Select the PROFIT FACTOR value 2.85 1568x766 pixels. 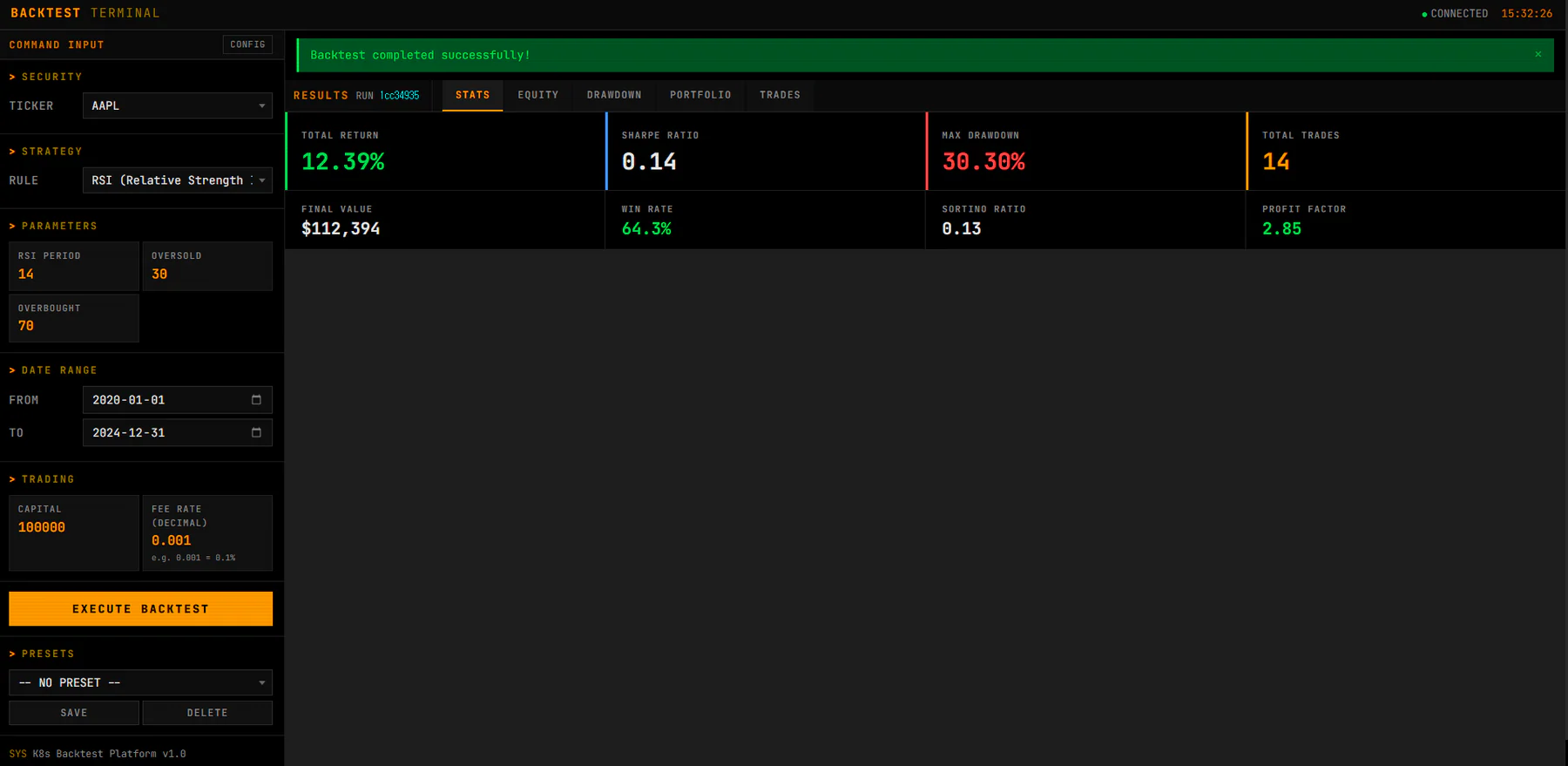click(1282, 228)
